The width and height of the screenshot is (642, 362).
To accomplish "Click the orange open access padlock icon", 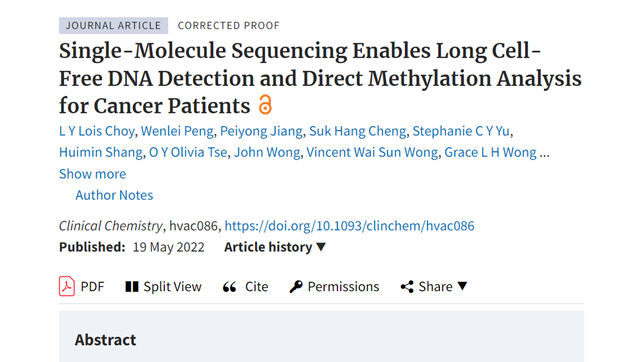I will tap(265, 104).
